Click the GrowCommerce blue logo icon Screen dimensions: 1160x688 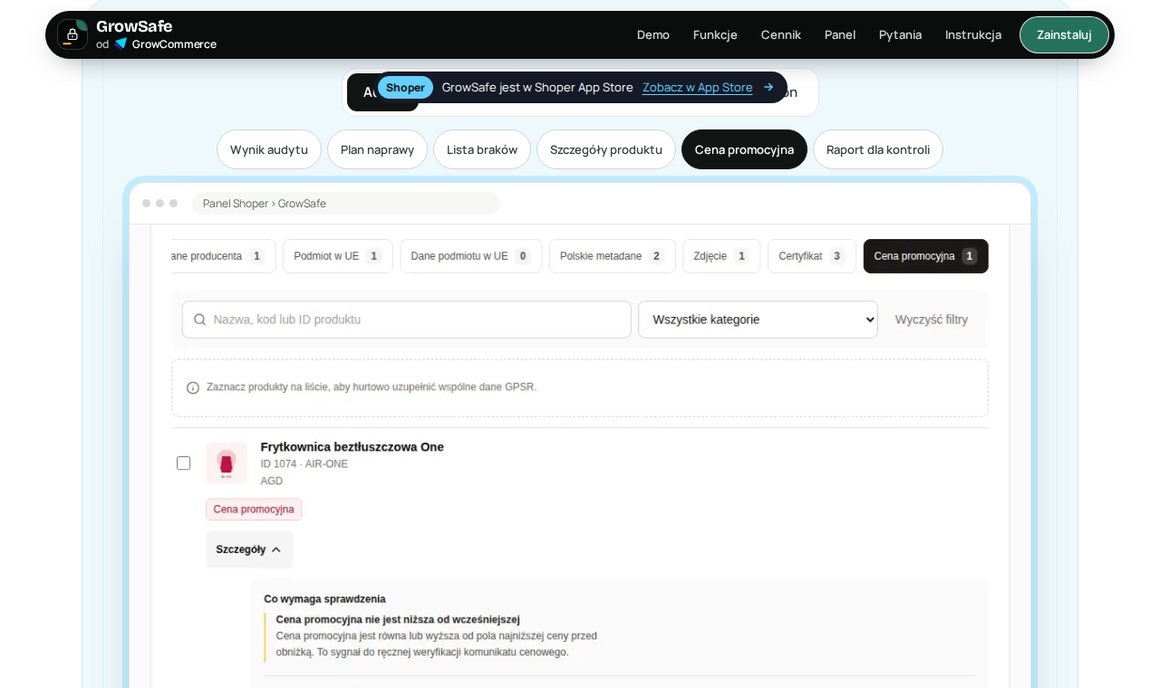pyautogui.click(x=121, y=44)
